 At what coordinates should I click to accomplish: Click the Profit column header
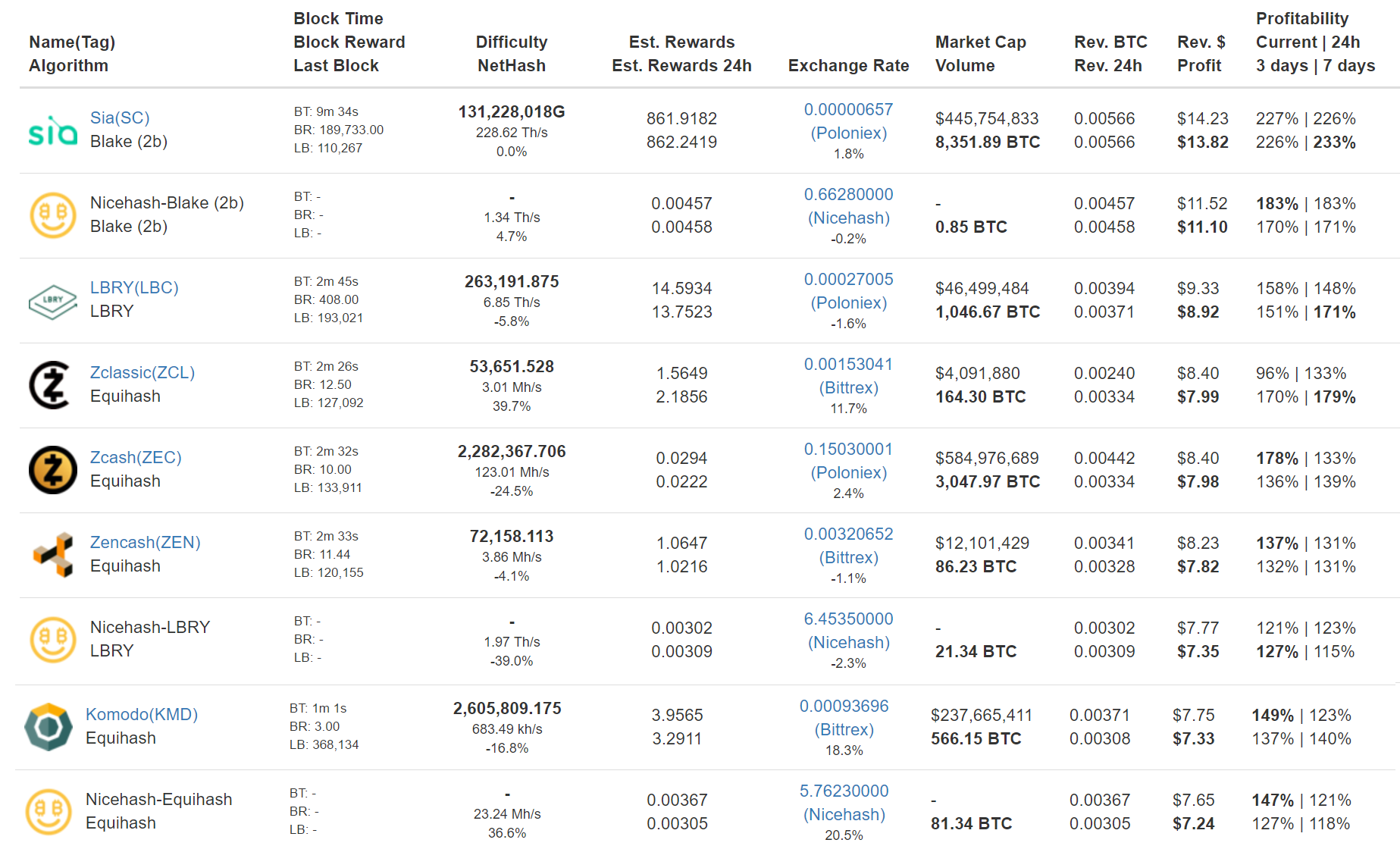[1199, 66]
